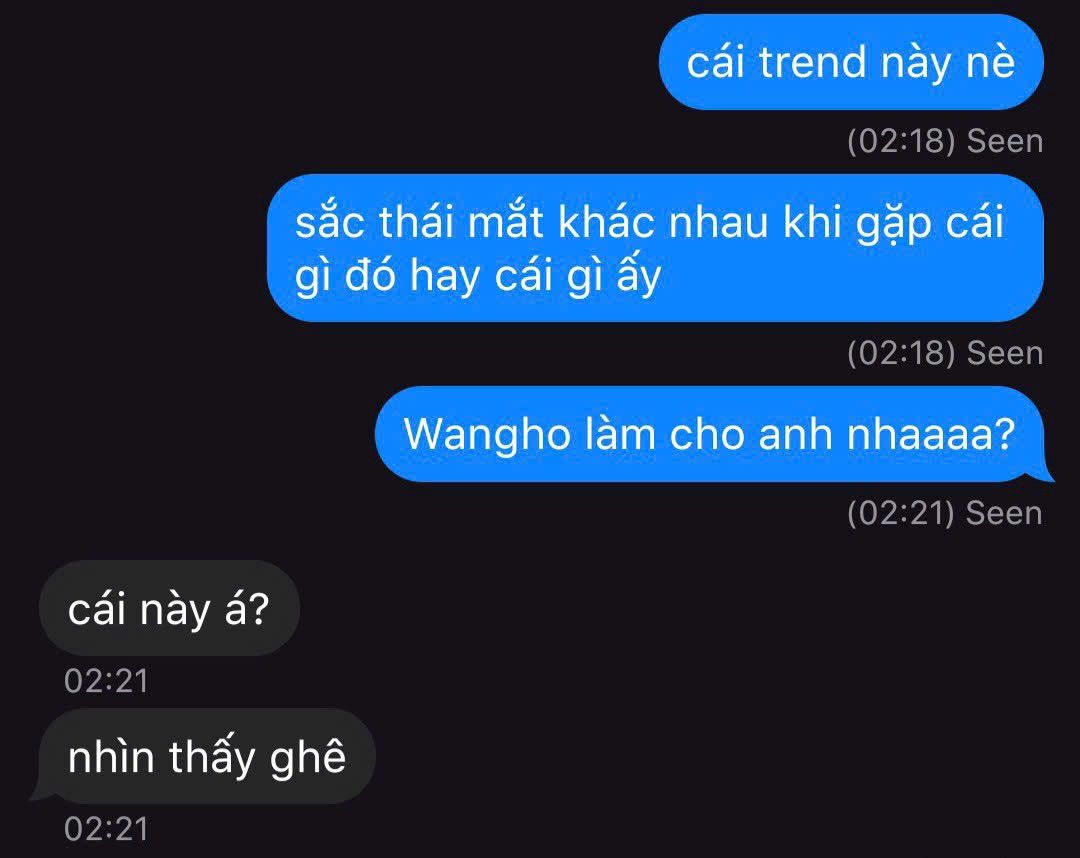
Task: Click the "cái trend này nè" message bubble
Action: point(851,62)
